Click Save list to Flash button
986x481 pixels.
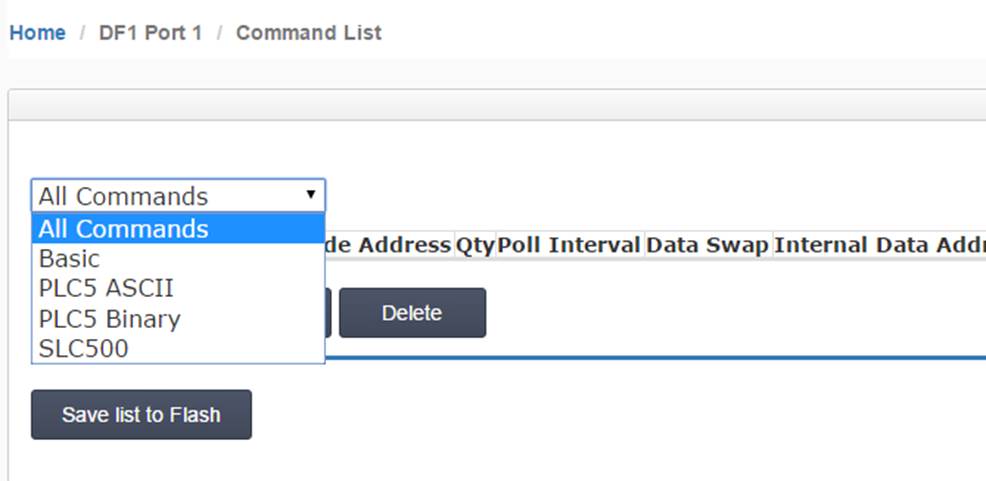[x=141, y=414]
